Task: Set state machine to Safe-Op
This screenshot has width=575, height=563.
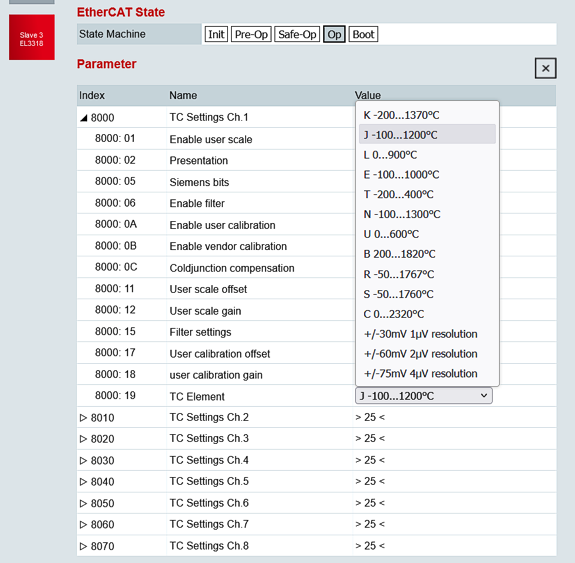Action: 297,34
